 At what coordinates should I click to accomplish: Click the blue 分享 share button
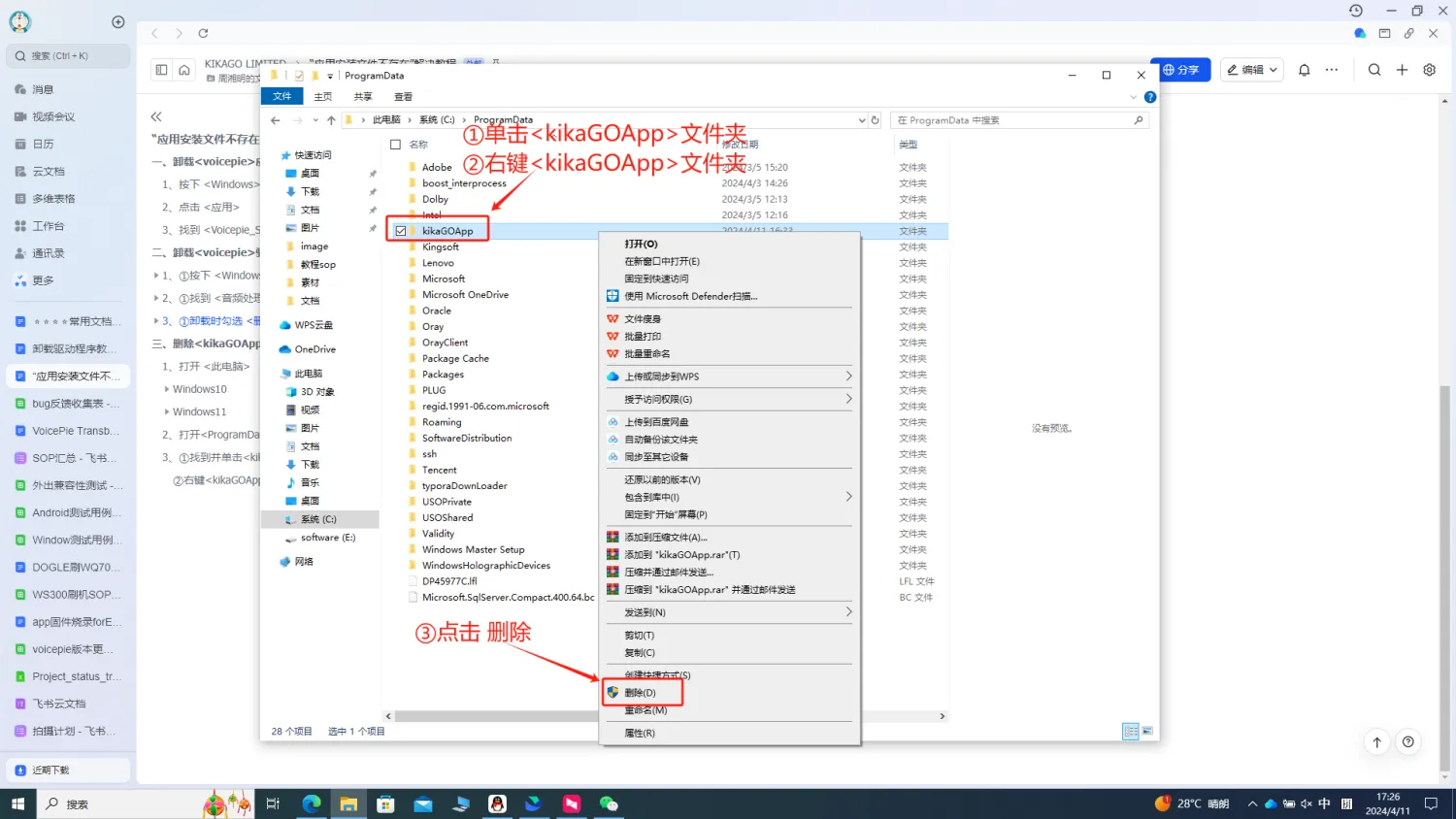coord(1180,70)
